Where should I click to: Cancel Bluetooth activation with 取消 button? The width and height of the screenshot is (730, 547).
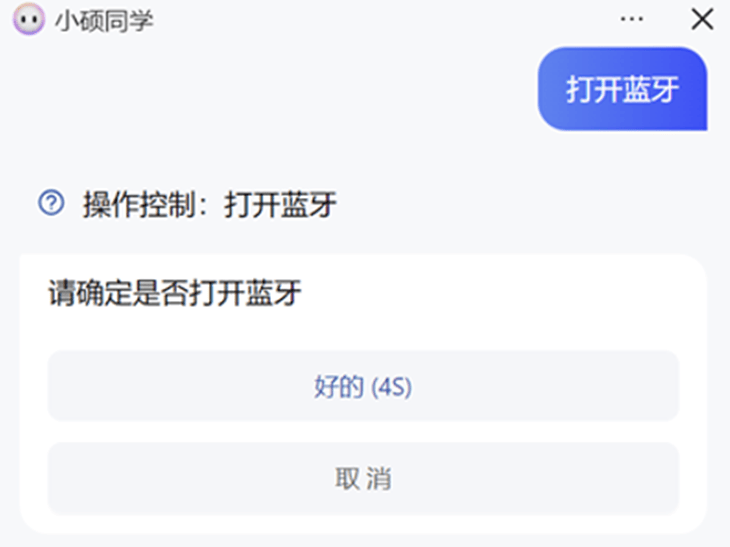[x=363, y=478]
